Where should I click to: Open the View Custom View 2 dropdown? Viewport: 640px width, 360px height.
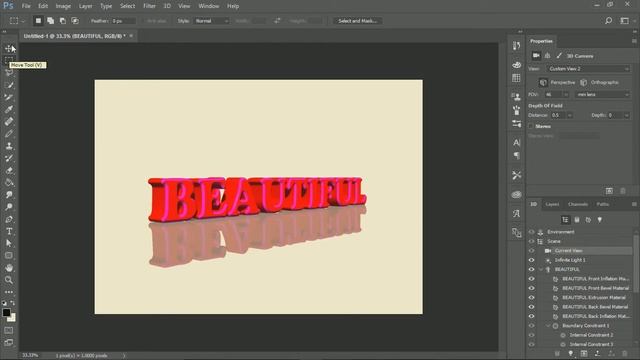[588, 69]
